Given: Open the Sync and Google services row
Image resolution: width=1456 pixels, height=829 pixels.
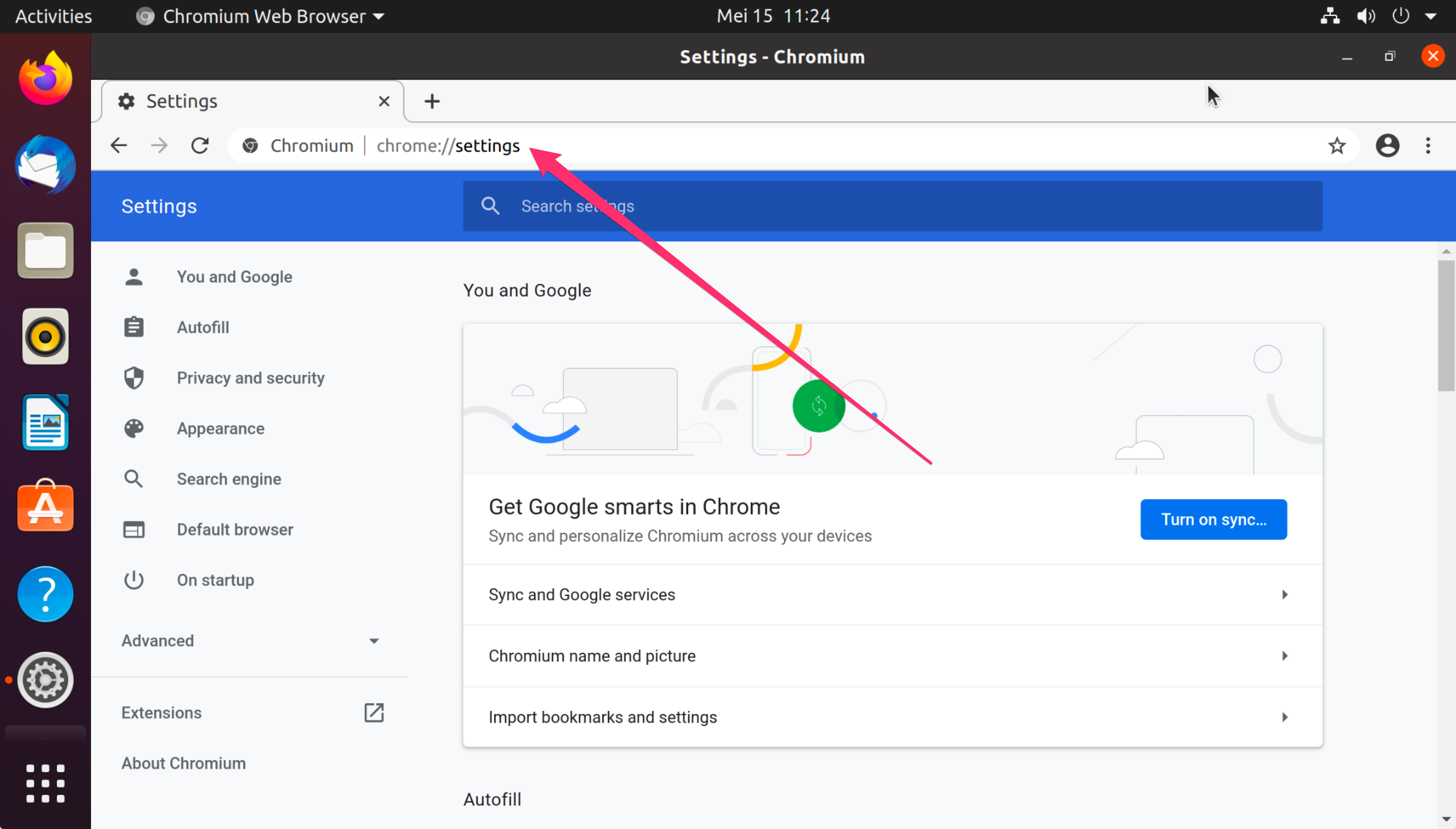Looking at the screenshot, I should 892,595.
